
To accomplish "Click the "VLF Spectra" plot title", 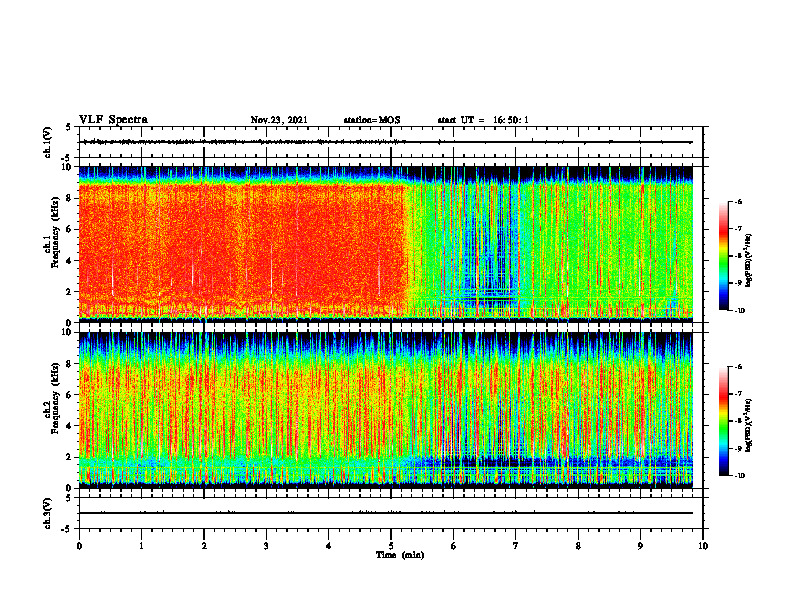I will pos(113,120).
